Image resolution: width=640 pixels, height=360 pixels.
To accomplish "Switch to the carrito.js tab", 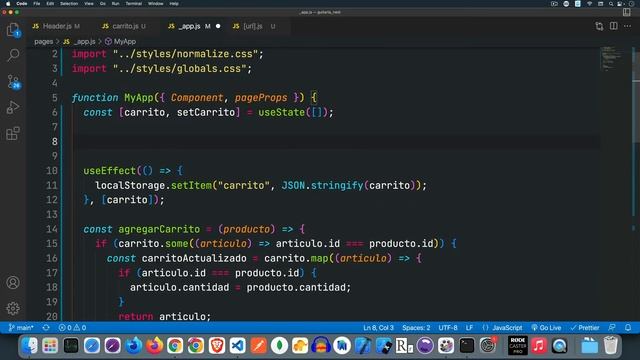I will (124, 26).
